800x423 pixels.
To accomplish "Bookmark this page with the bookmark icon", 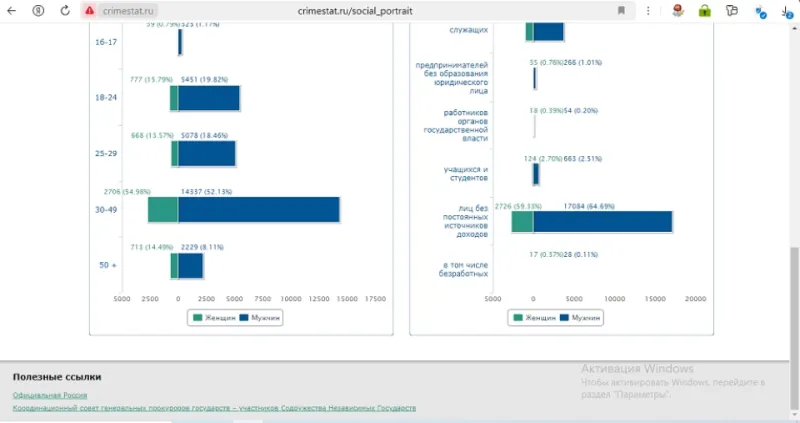I will [x=621, y=10].
